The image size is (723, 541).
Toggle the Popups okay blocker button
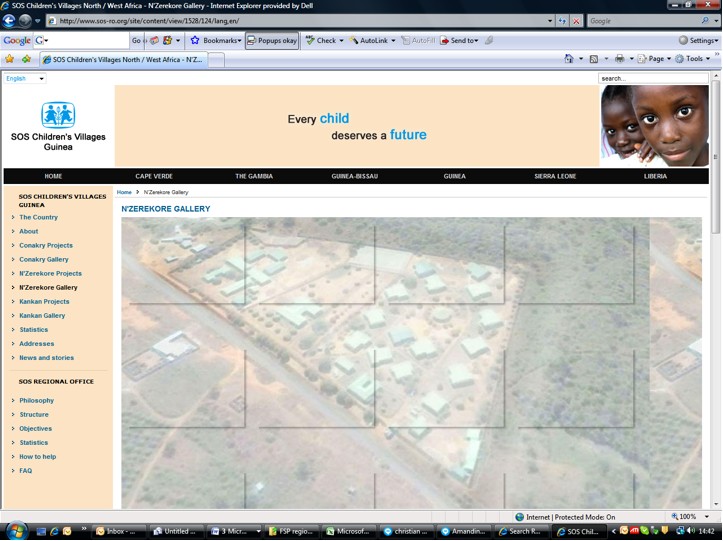[272, 41]
